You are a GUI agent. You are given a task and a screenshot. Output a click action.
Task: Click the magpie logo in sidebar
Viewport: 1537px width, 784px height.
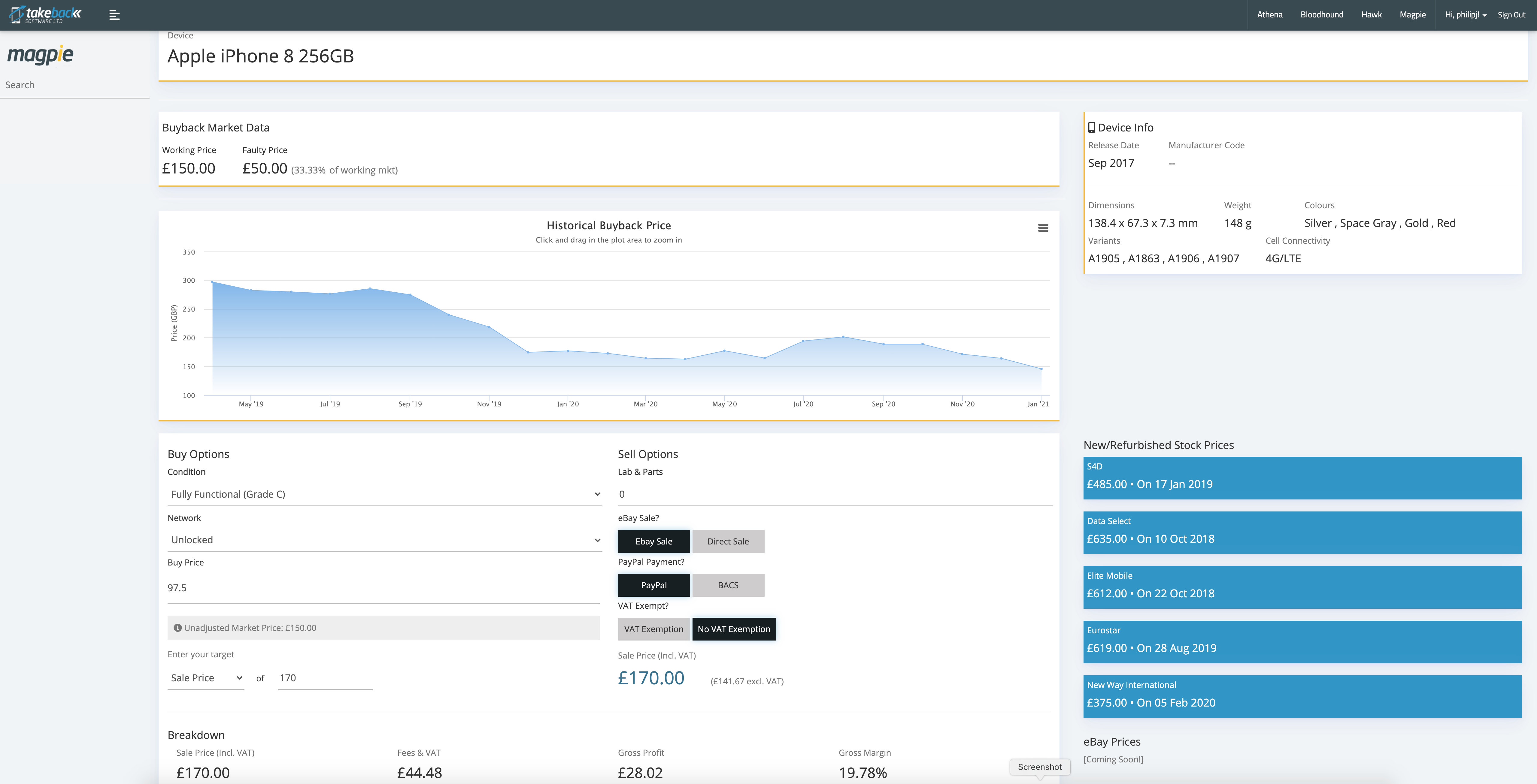pos(40,55)
